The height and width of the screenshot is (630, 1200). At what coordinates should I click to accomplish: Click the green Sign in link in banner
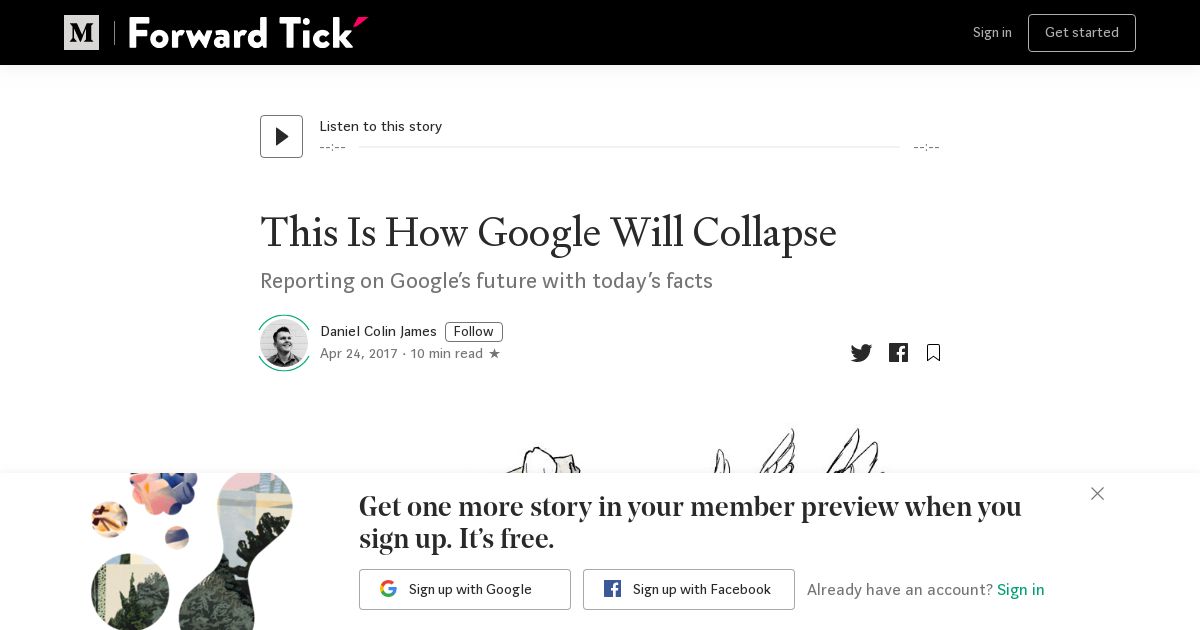point(1020,590)
